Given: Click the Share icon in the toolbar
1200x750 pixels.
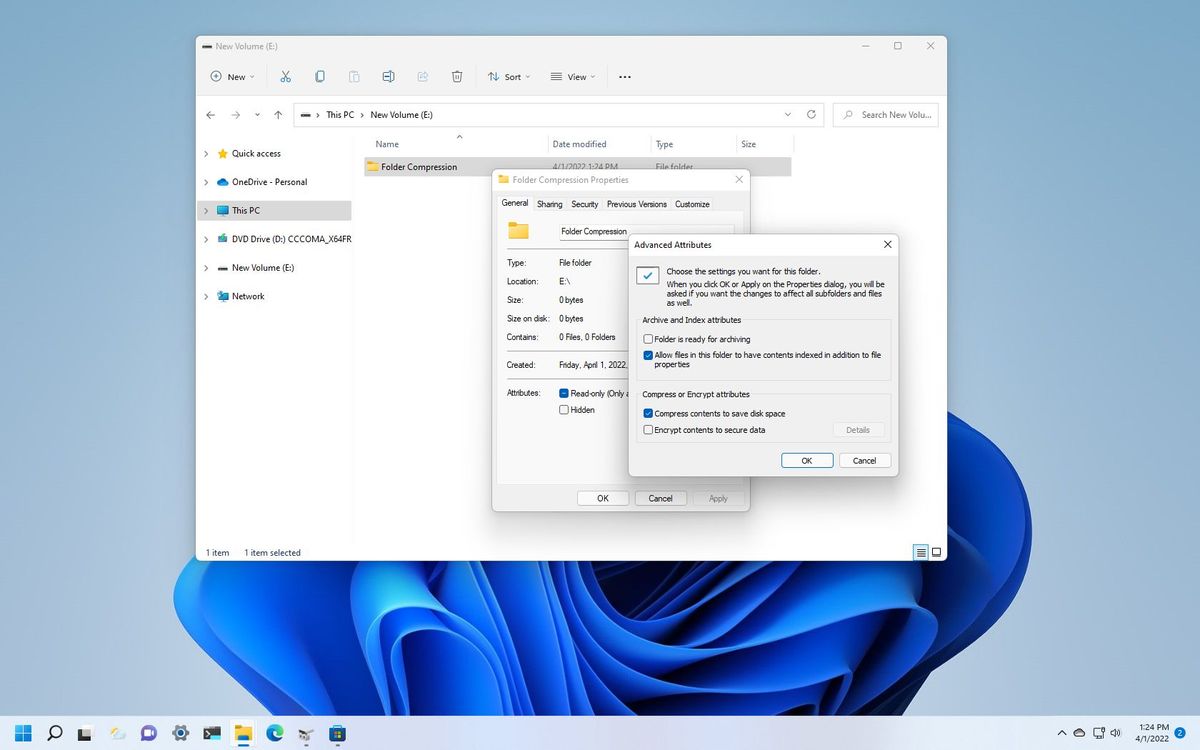Looking at the screenshot, I should 422,76.
